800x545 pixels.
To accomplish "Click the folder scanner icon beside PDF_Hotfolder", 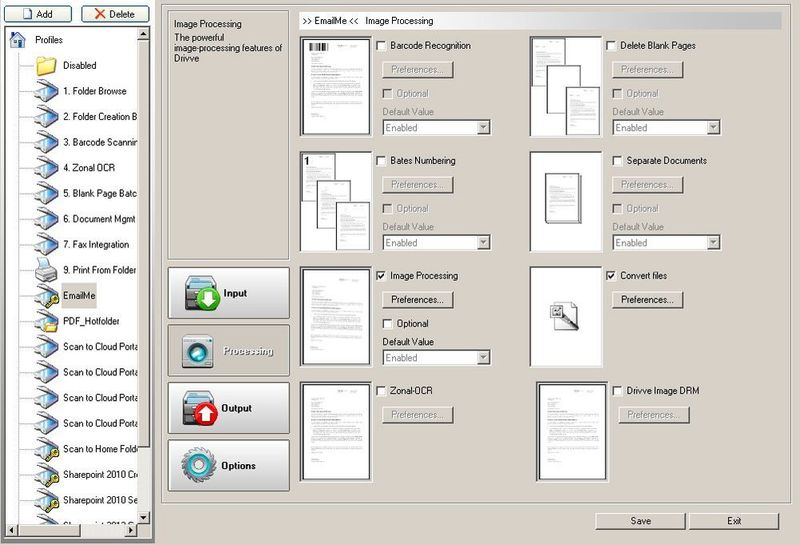I will [x=47, y=321].
